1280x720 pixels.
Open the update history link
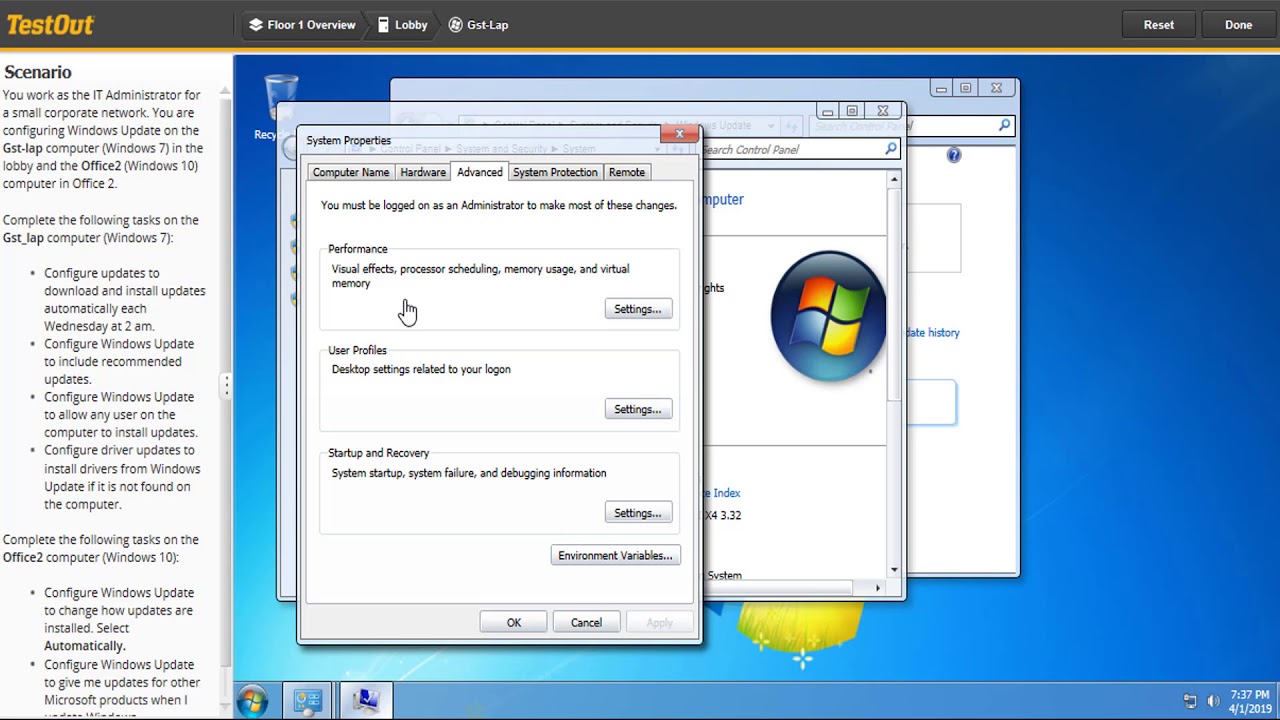pos(932,333)
